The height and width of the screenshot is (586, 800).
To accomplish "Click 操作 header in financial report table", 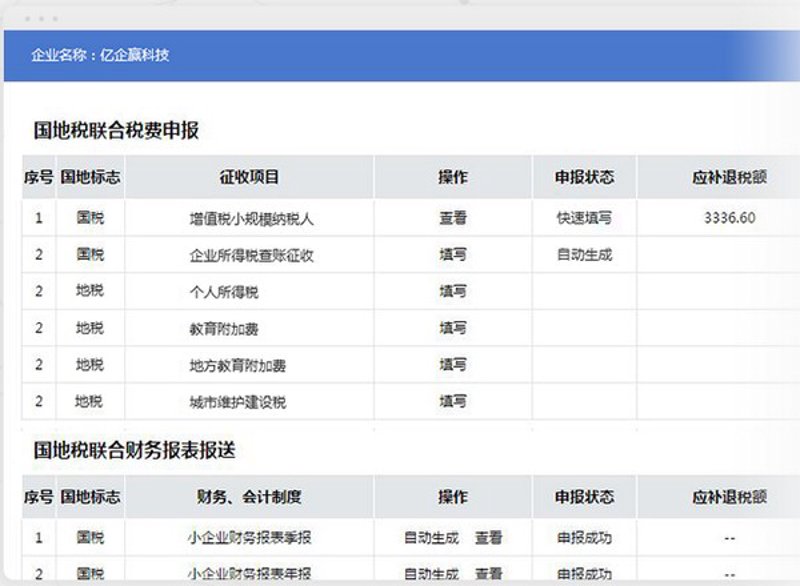I will click(x=453, y=497).
